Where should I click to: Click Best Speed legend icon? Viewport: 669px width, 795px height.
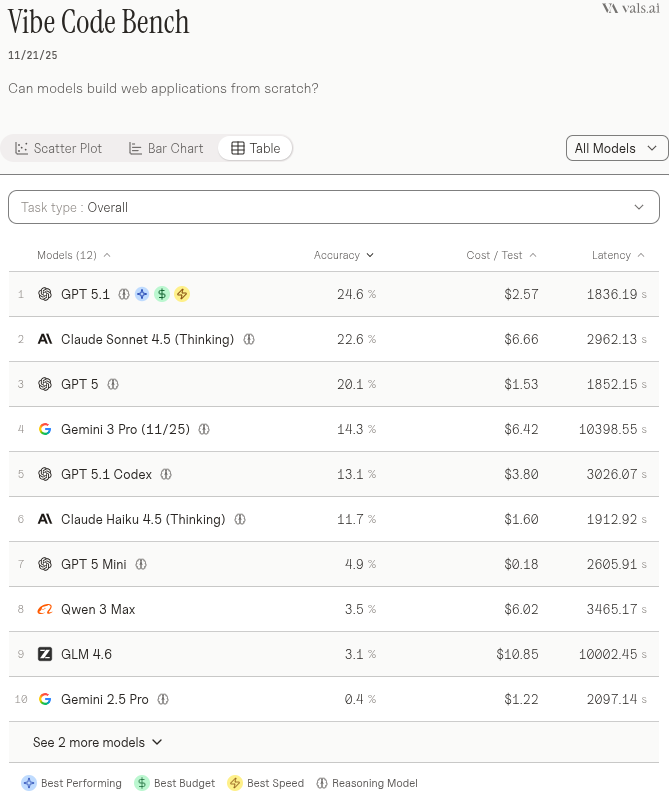(235, 783)
